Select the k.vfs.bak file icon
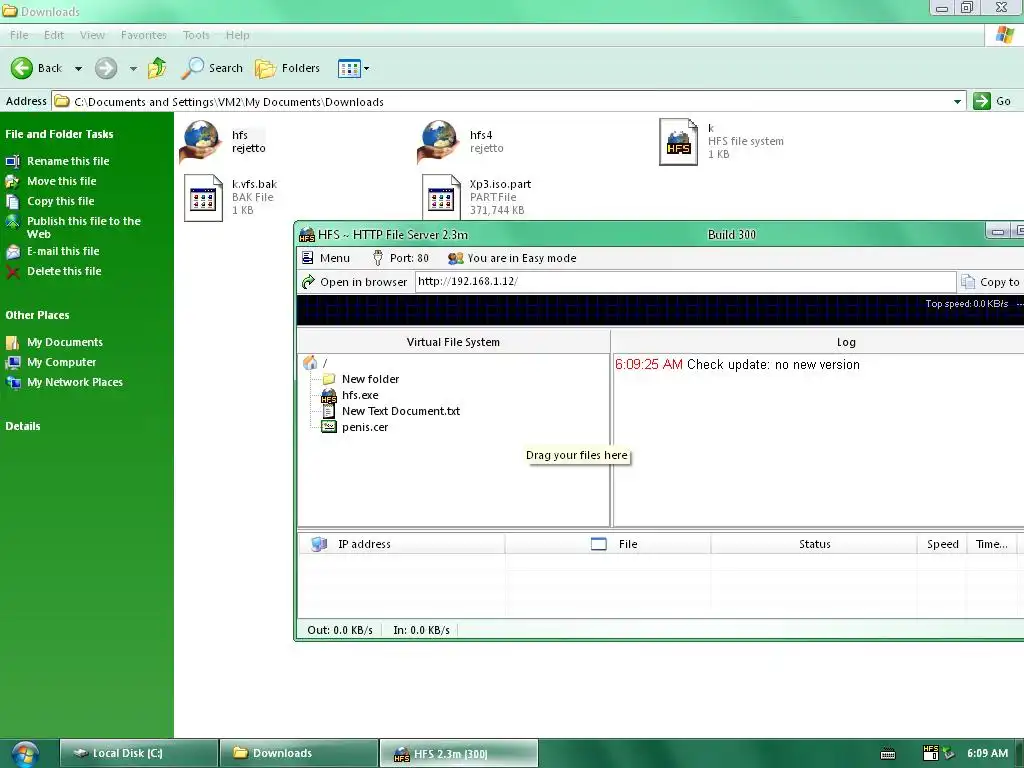1024x768 pixels. 203,198
